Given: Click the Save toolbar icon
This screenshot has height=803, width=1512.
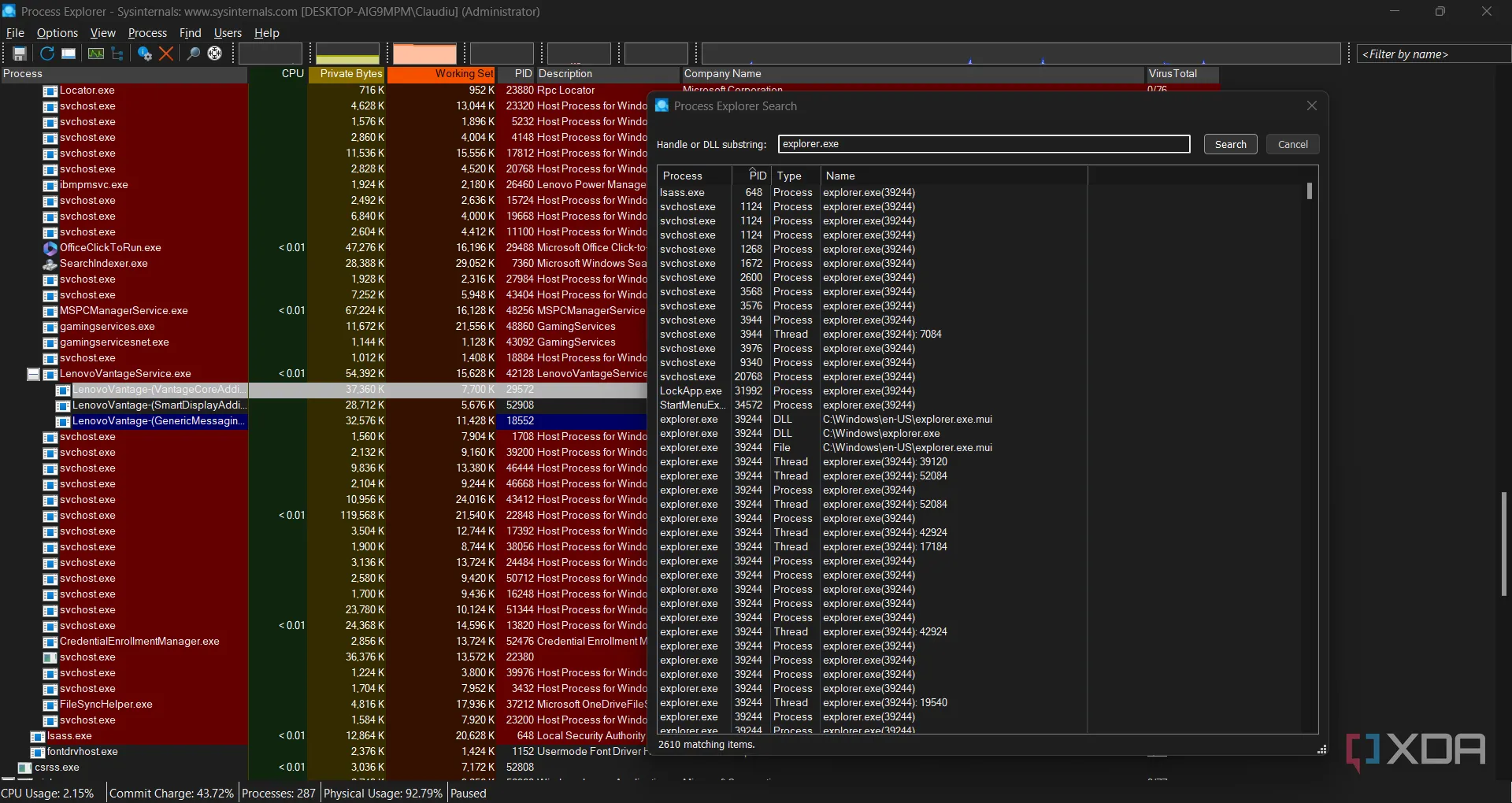Looking at the screenshot, I should pyautogui.click(x=20, y=54).
